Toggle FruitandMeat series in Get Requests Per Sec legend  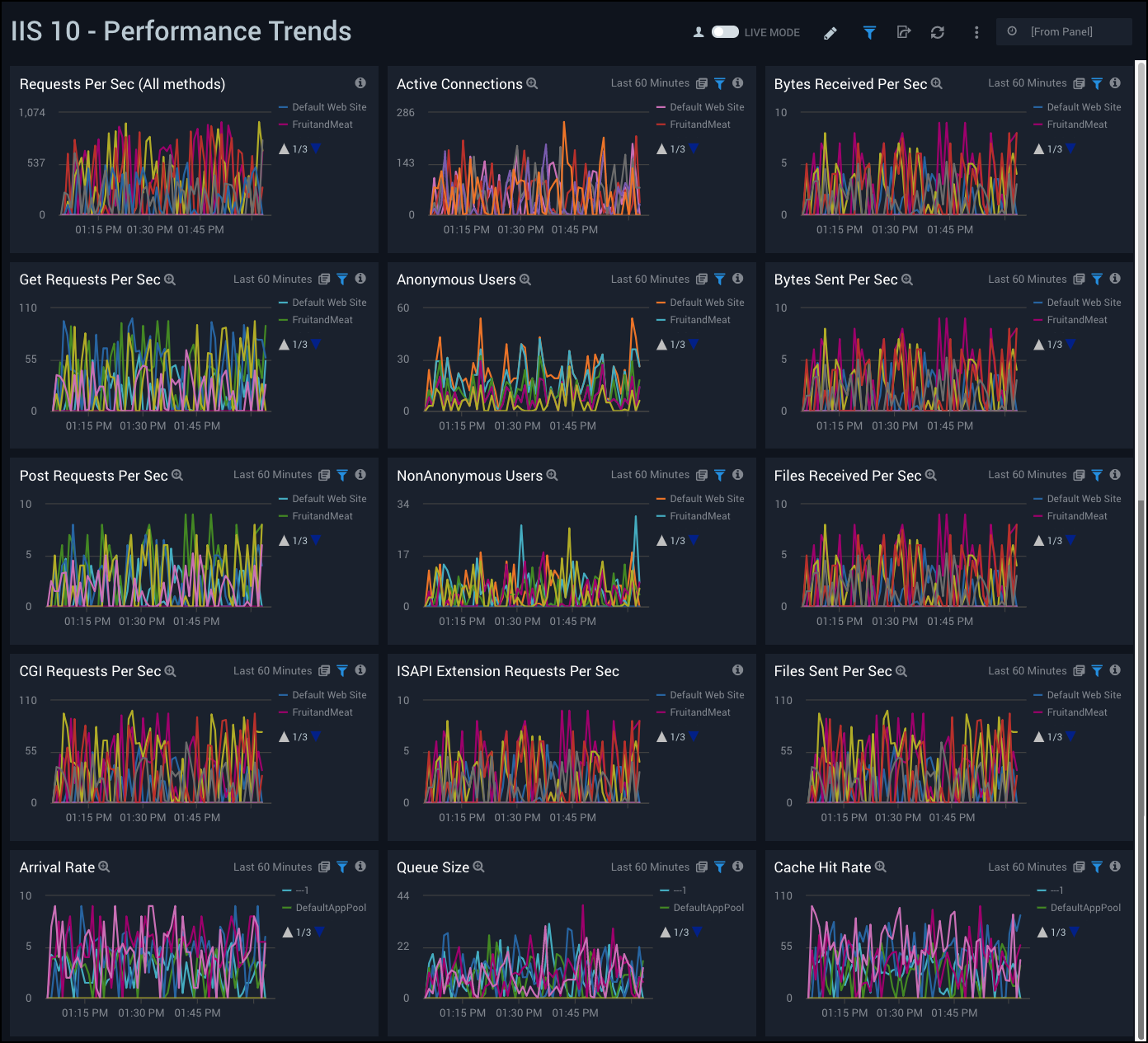click(316, 320)
